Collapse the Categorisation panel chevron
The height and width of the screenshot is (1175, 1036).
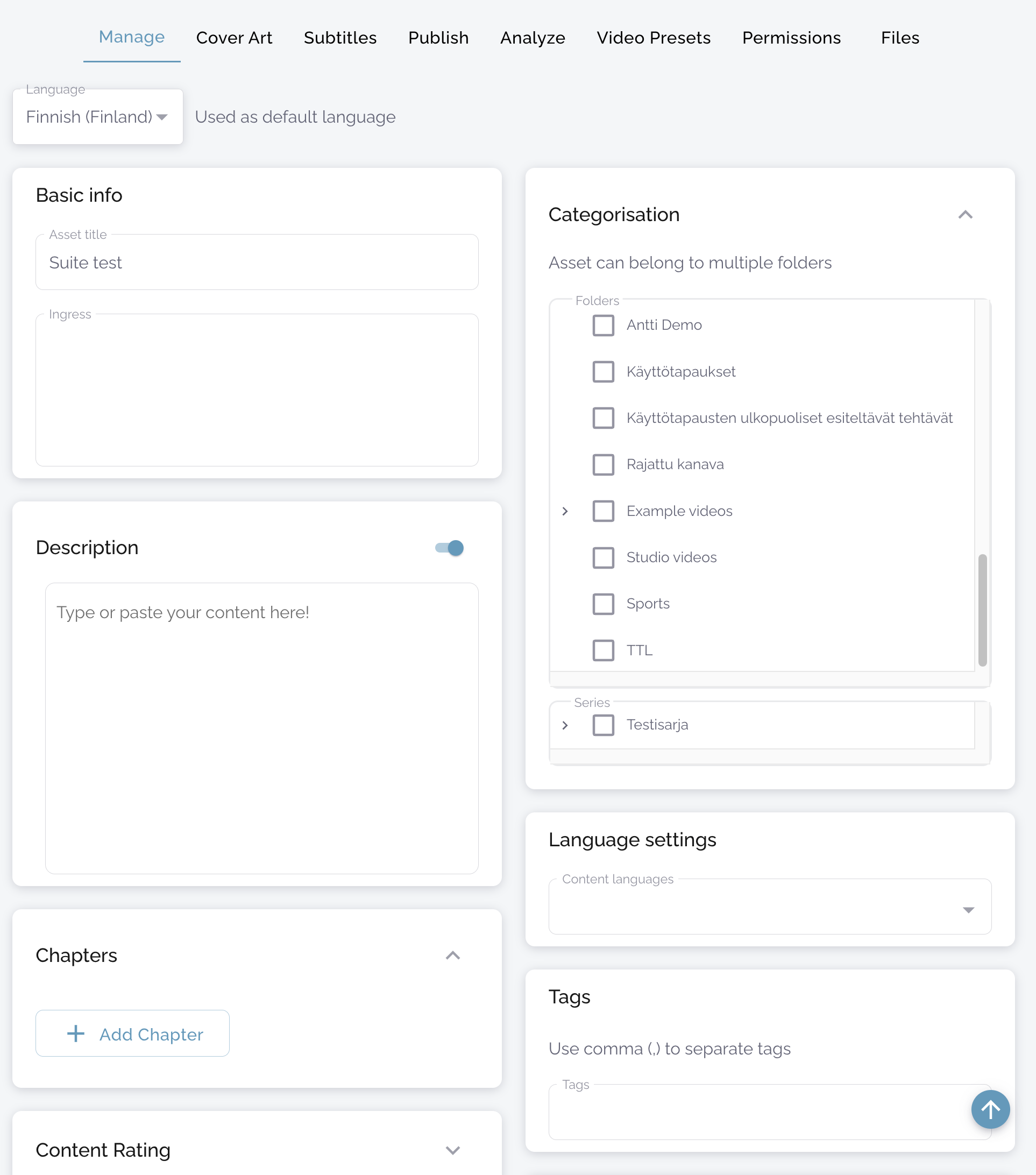coord(965,215)
